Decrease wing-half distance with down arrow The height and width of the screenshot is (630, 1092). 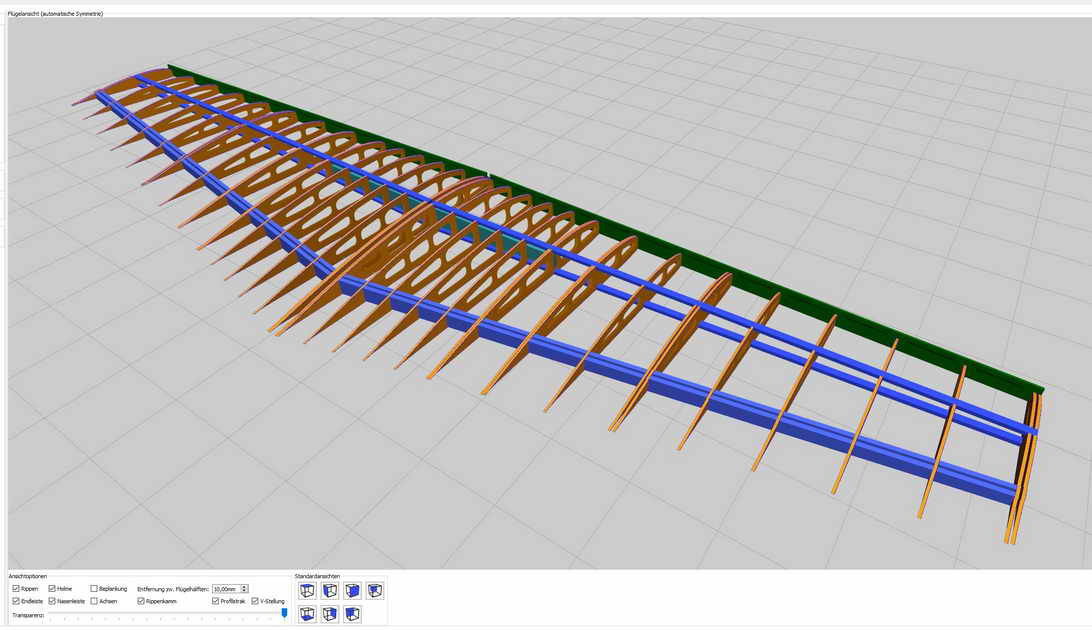(x=245, y=591)
